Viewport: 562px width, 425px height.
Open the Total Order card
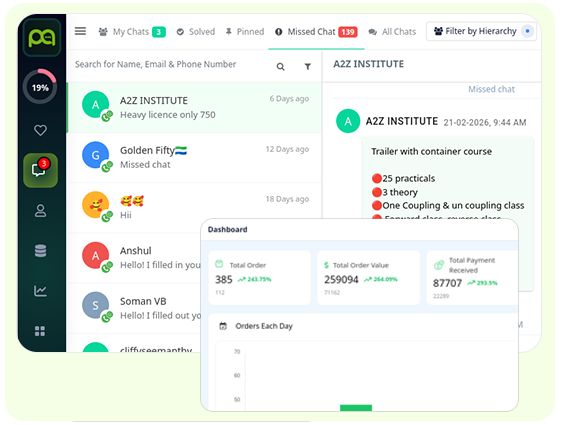[259, 278]
